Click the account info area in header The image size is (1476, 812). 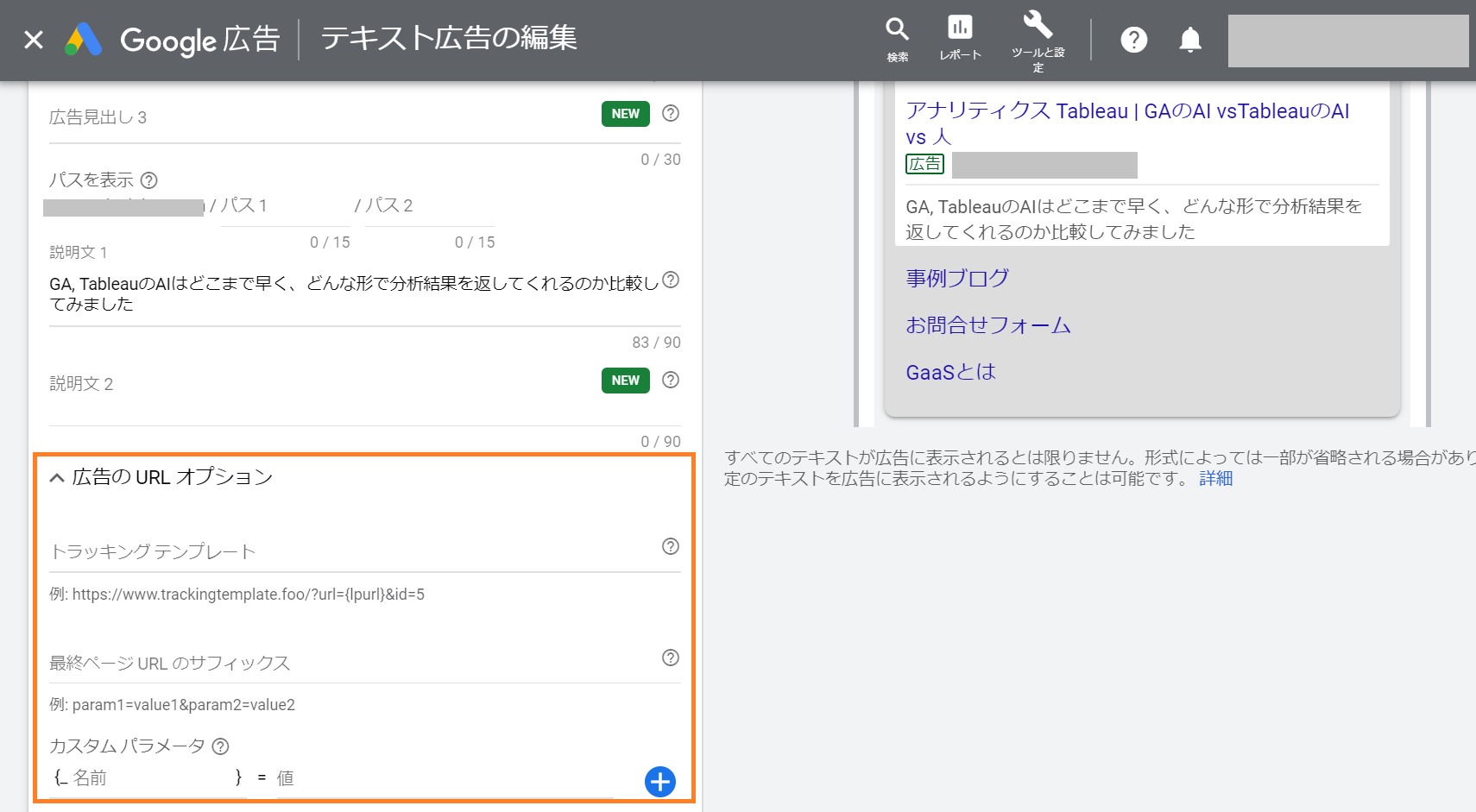coord(1348,41)
